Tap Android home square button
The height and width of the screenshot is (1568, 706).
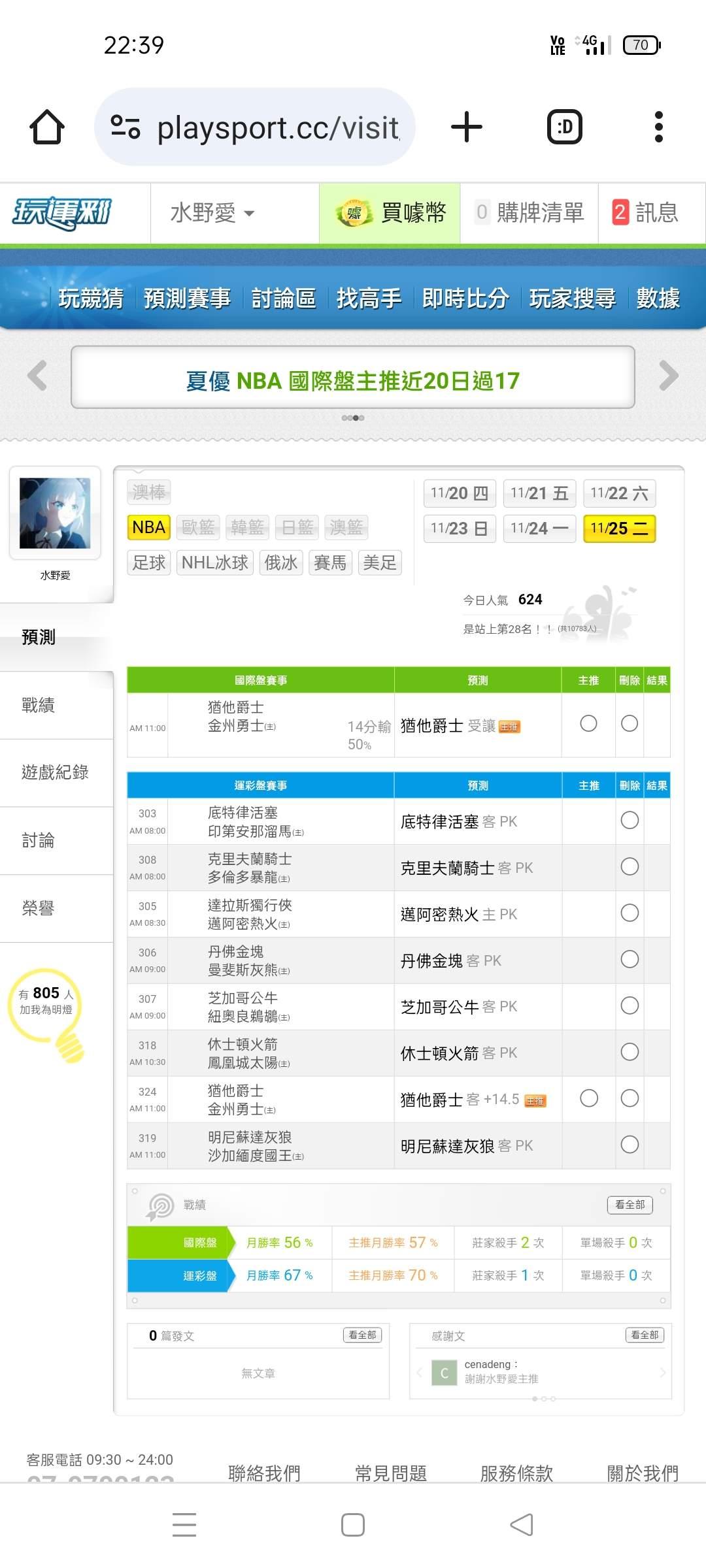[353, 1524]
